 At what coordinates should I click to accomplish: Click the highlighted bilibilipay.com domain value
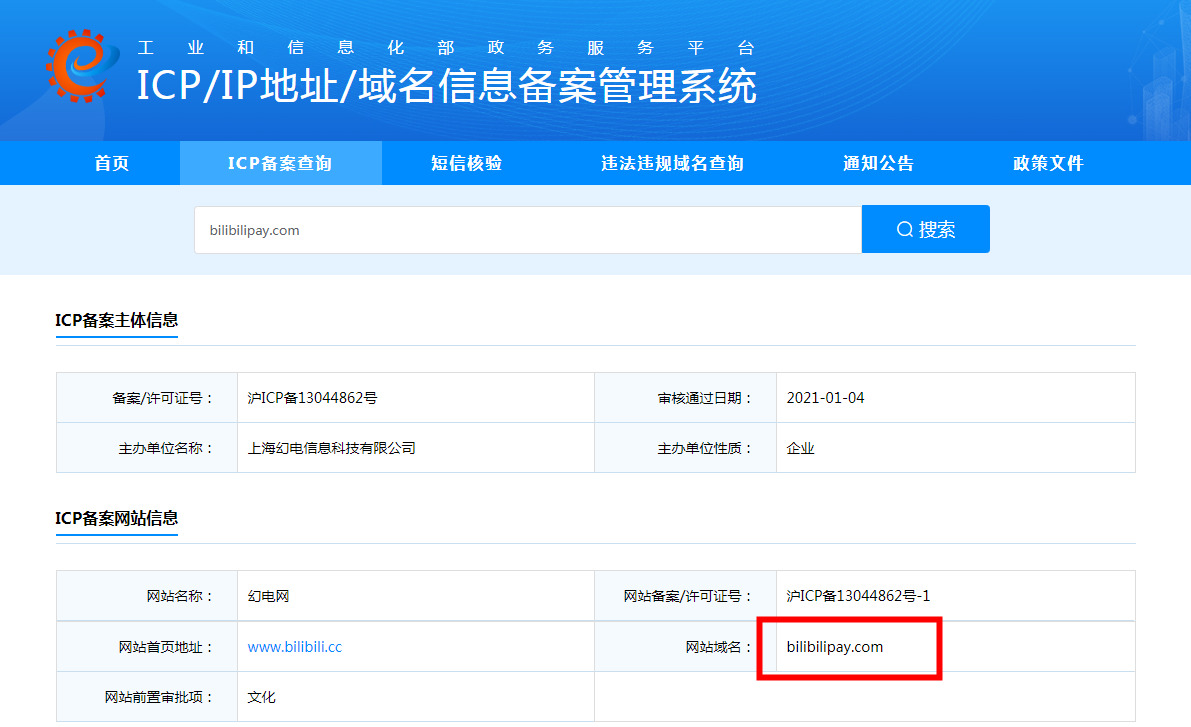coord(835,647)
